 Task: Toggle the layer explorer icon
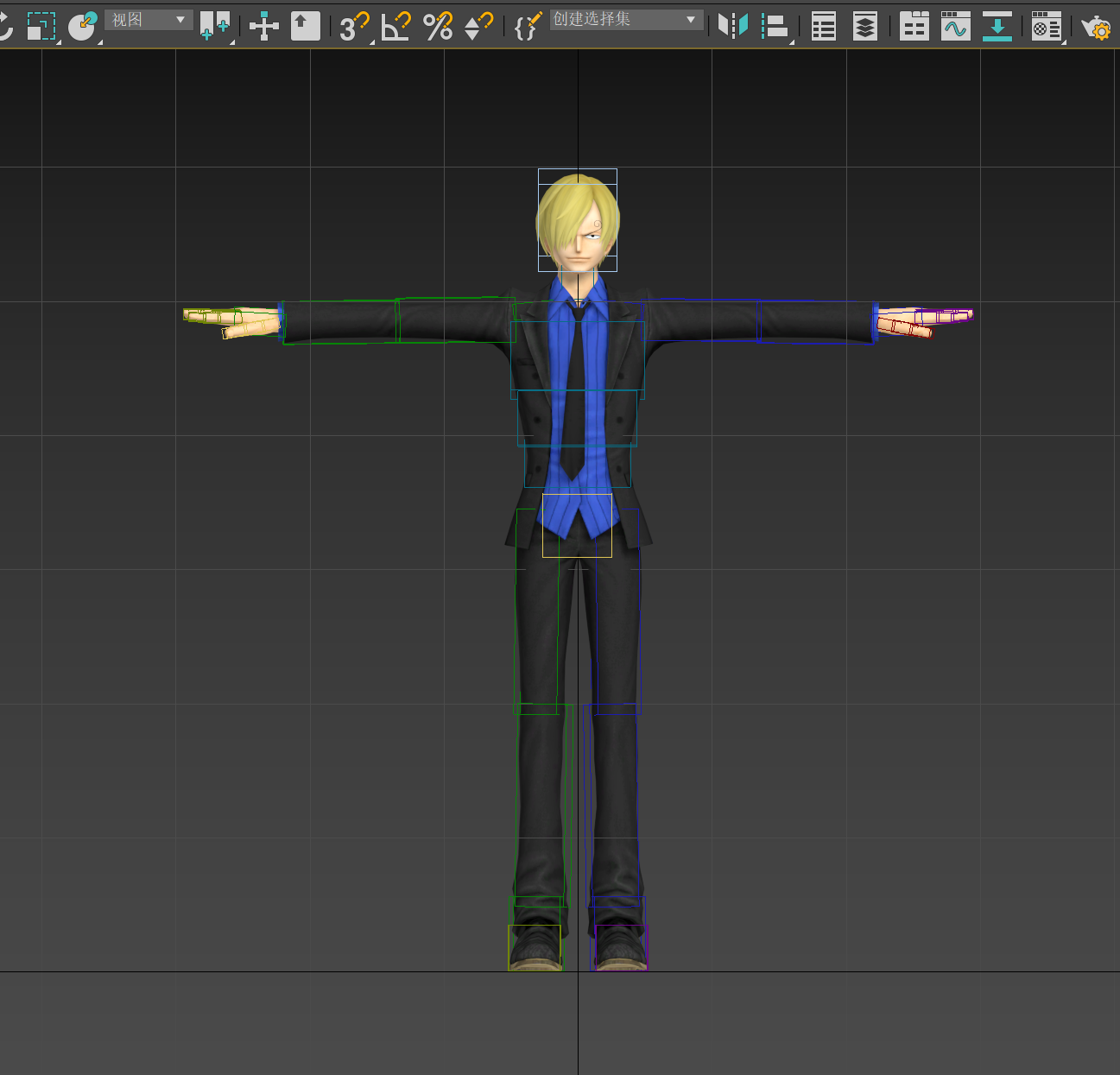(864, 26)
